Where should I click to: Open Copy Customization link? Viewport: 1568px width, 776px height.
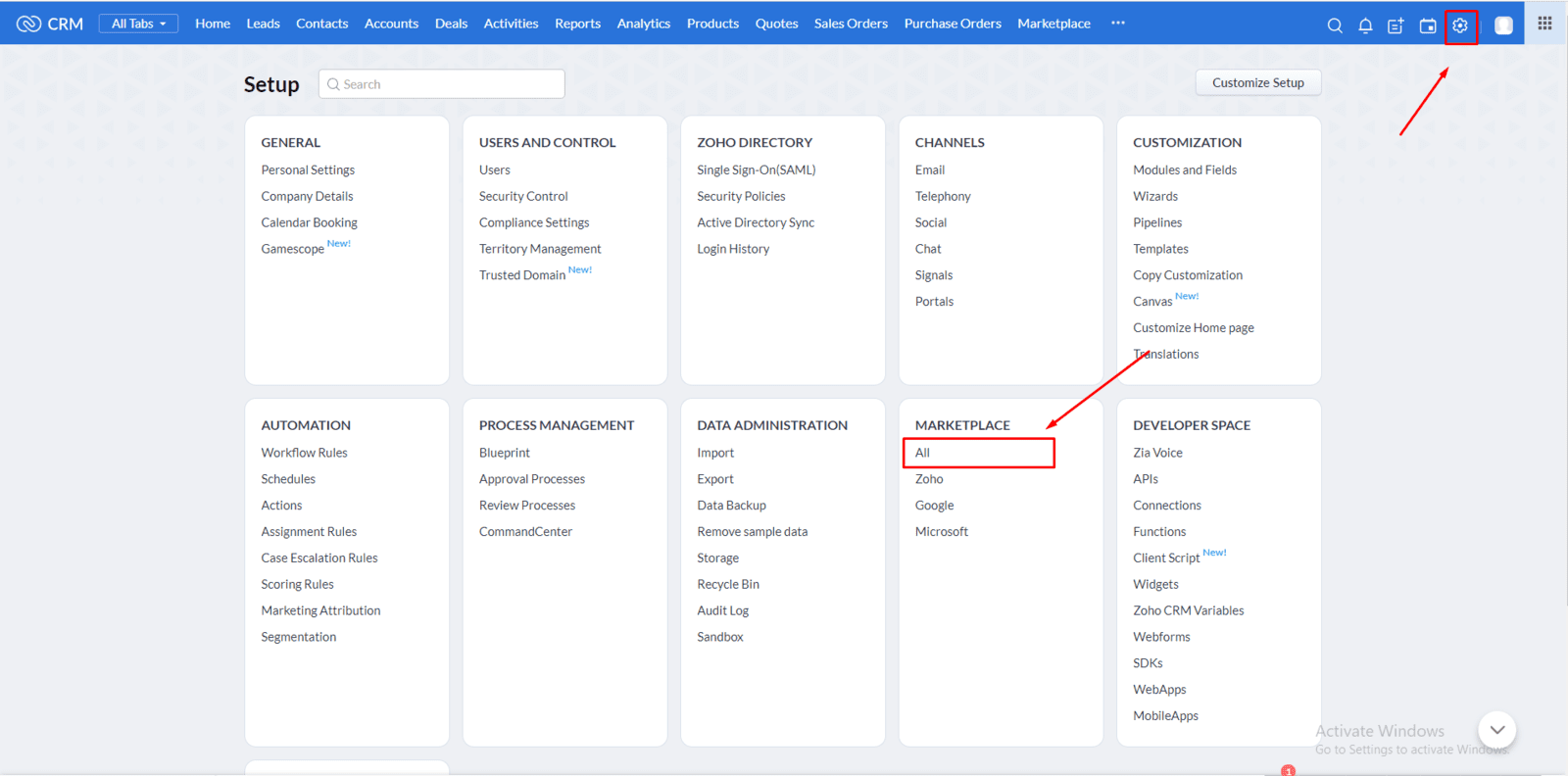pos(1188,275)
